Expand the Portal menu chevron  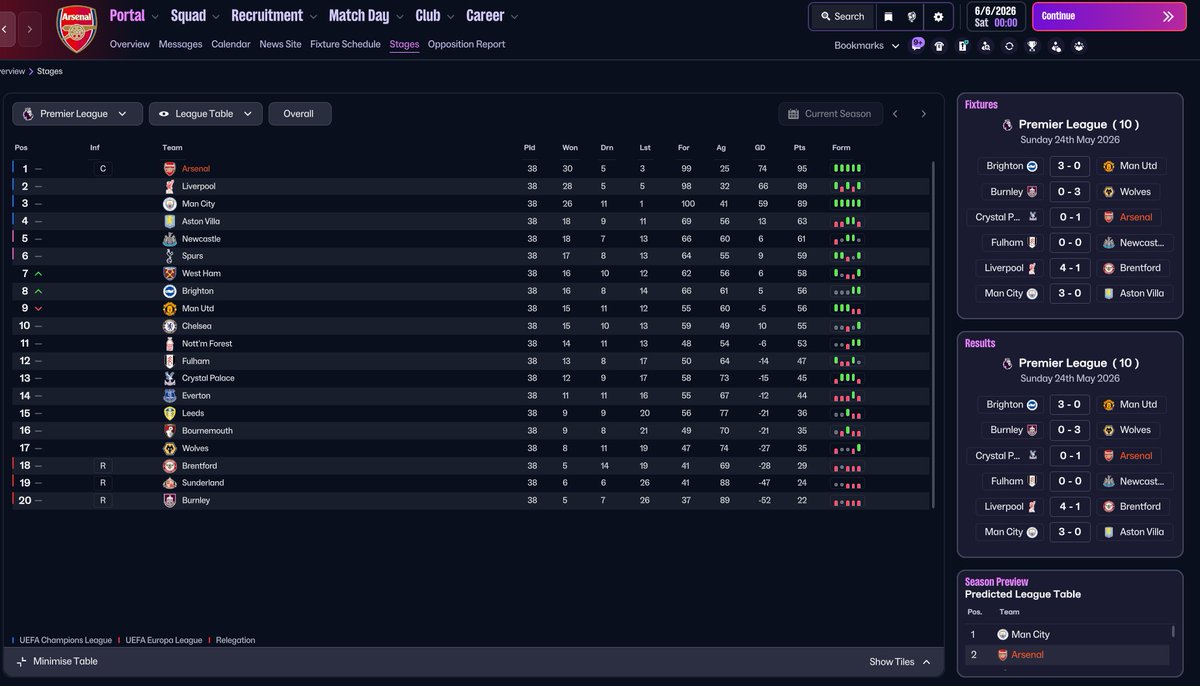click(x=156, y=17)
